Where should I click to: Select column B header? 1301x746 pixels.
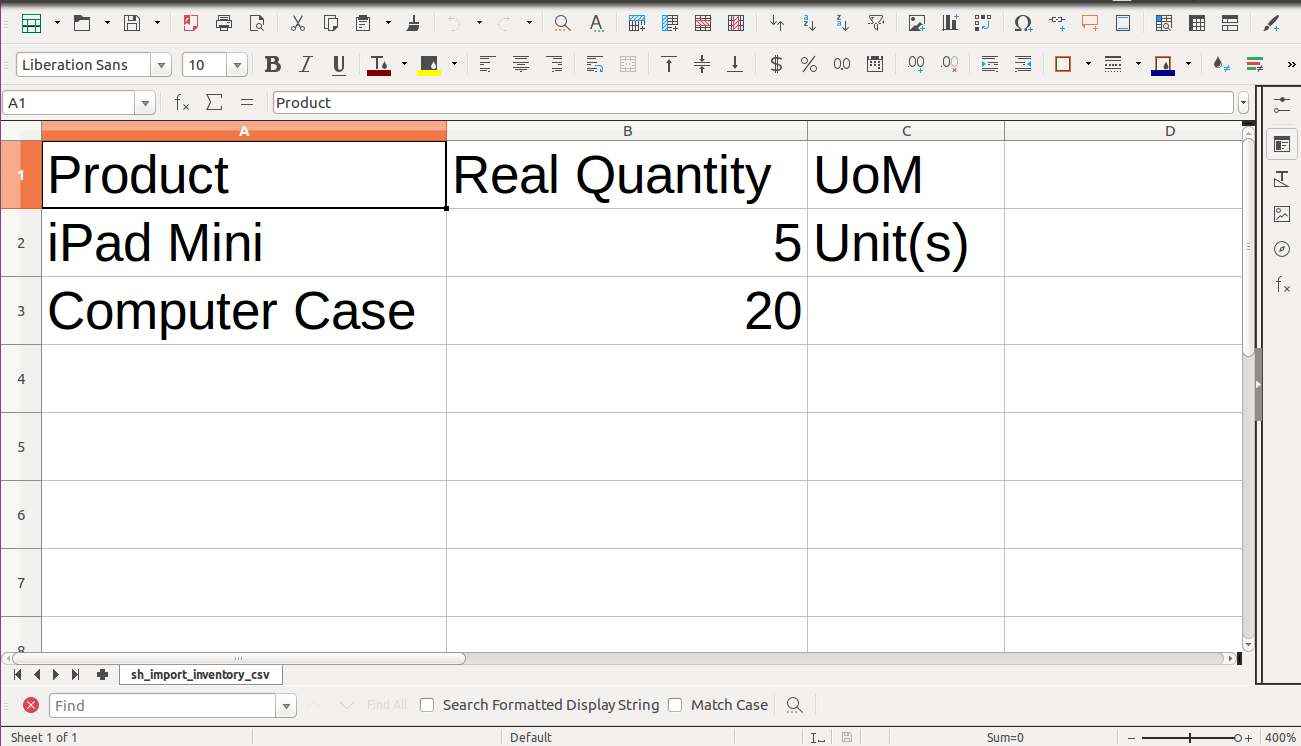pos(627,131)
